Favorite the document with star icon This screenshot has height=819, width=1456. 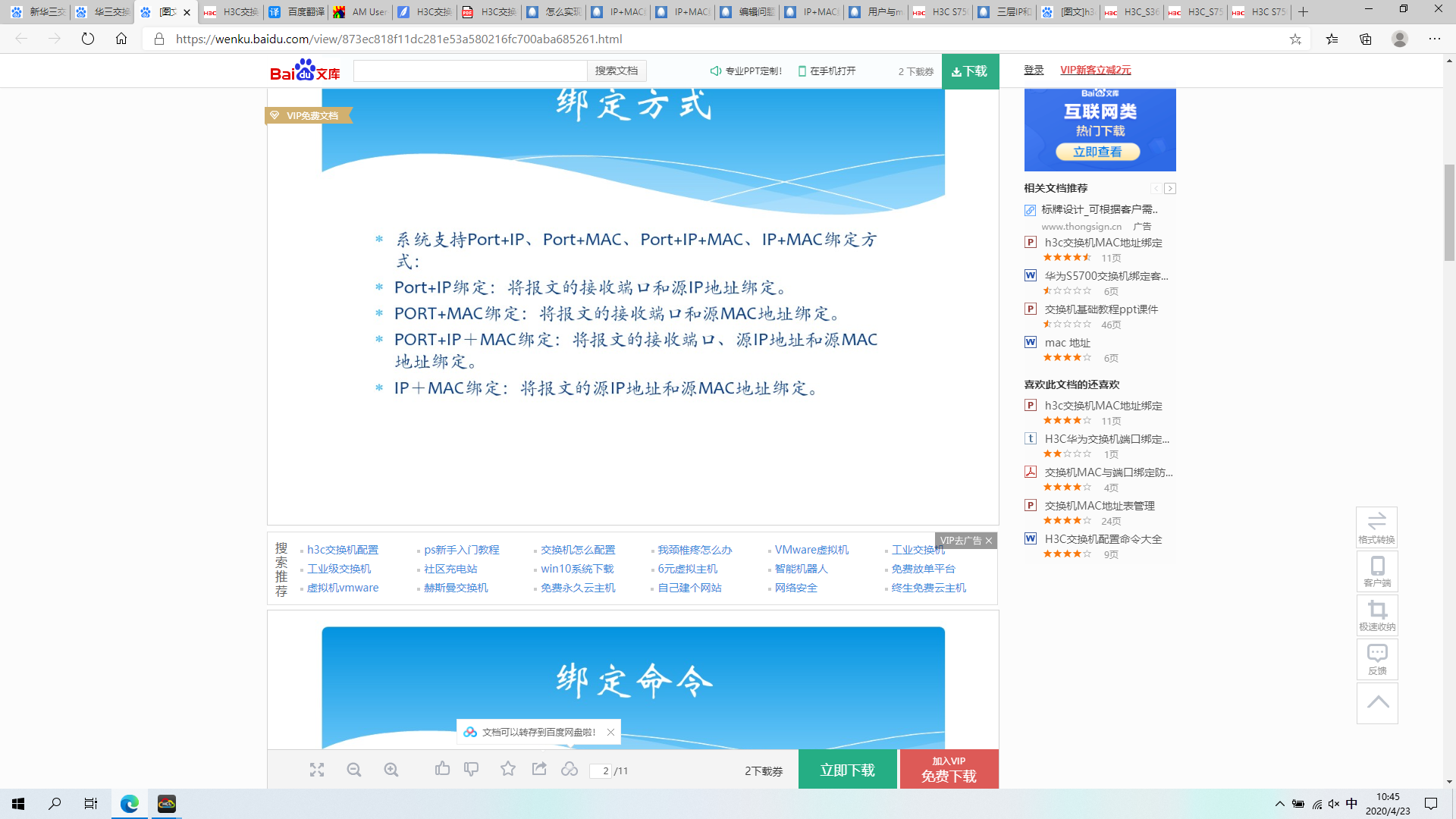point(508,769)
